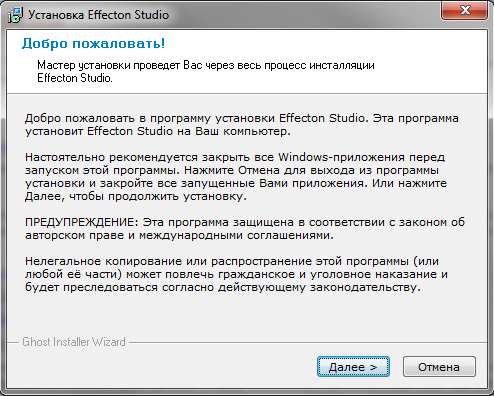Click the Мастер установки проведет Вас subtitle line

[x=206, y=65]
